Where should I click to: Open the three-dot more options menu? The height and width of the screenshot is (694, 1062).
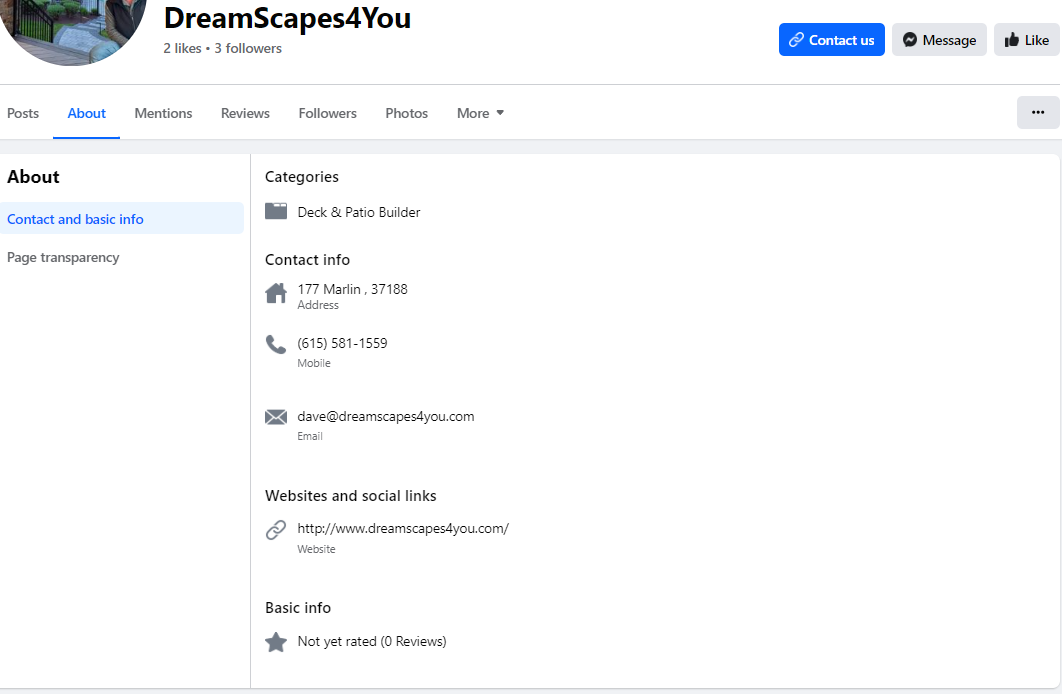point(1038,112)
